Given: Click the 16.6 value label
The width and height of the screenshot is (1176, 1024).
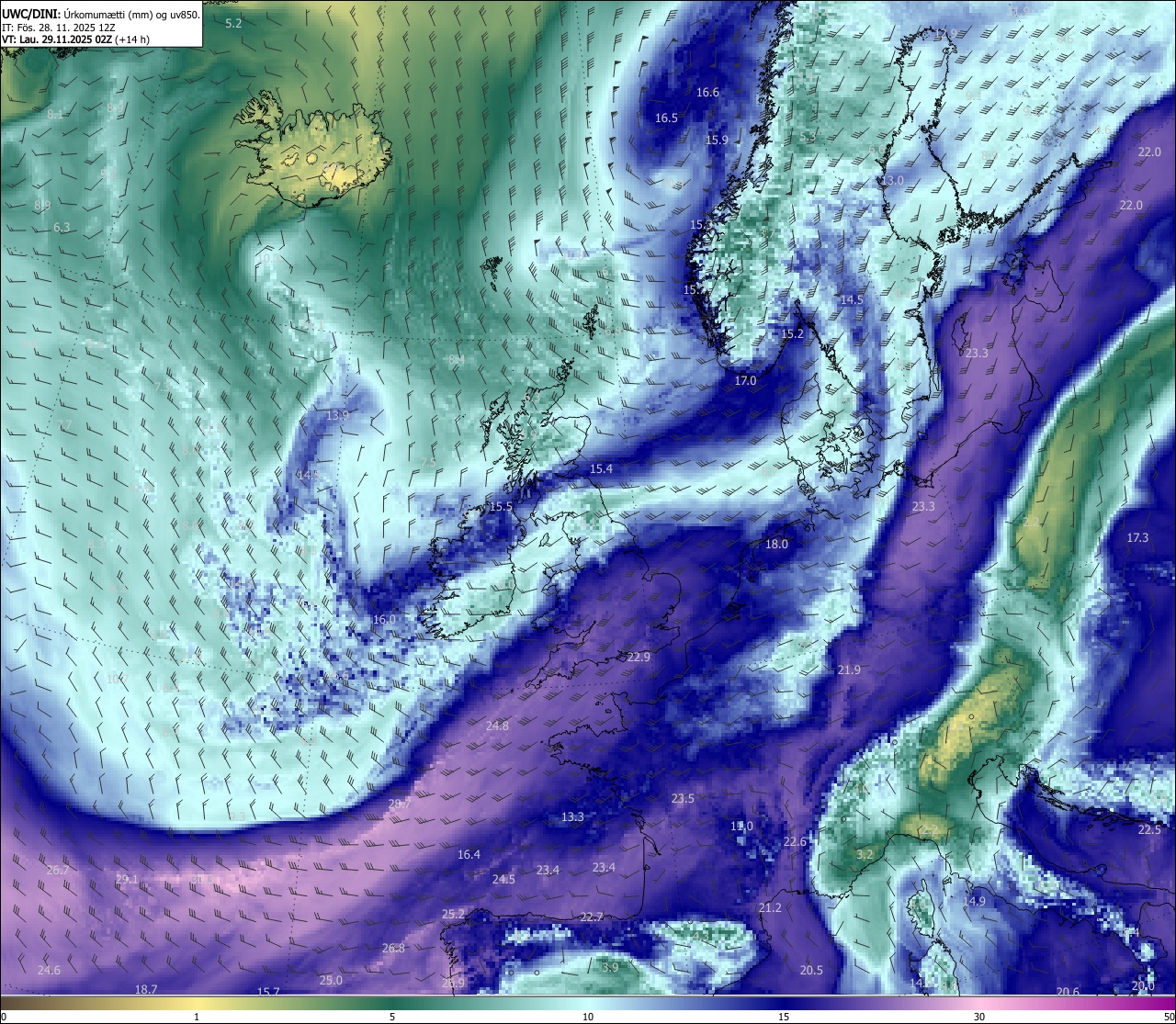Looking at the screenshot, I should pos(707,92).
